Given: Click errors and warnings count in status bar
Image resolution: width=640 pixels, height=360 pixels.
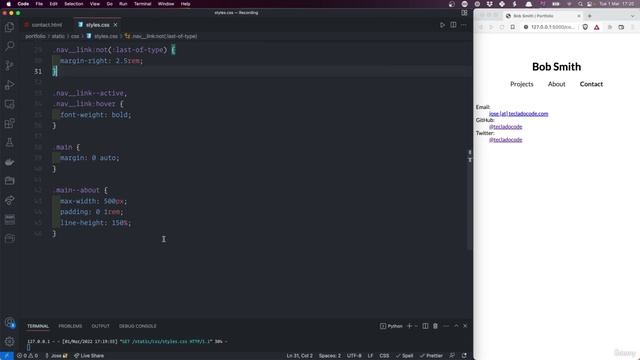Looking at the screenshot, I should [27, 356].
